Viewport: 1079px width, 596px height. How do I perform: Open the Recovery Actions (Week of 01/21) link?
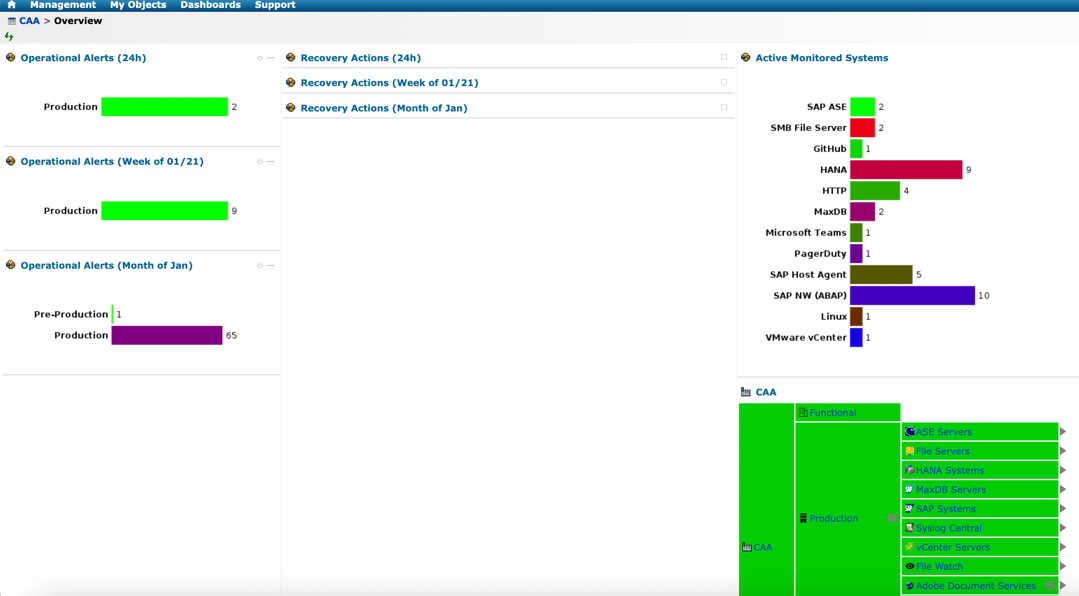tap(389, 83)
